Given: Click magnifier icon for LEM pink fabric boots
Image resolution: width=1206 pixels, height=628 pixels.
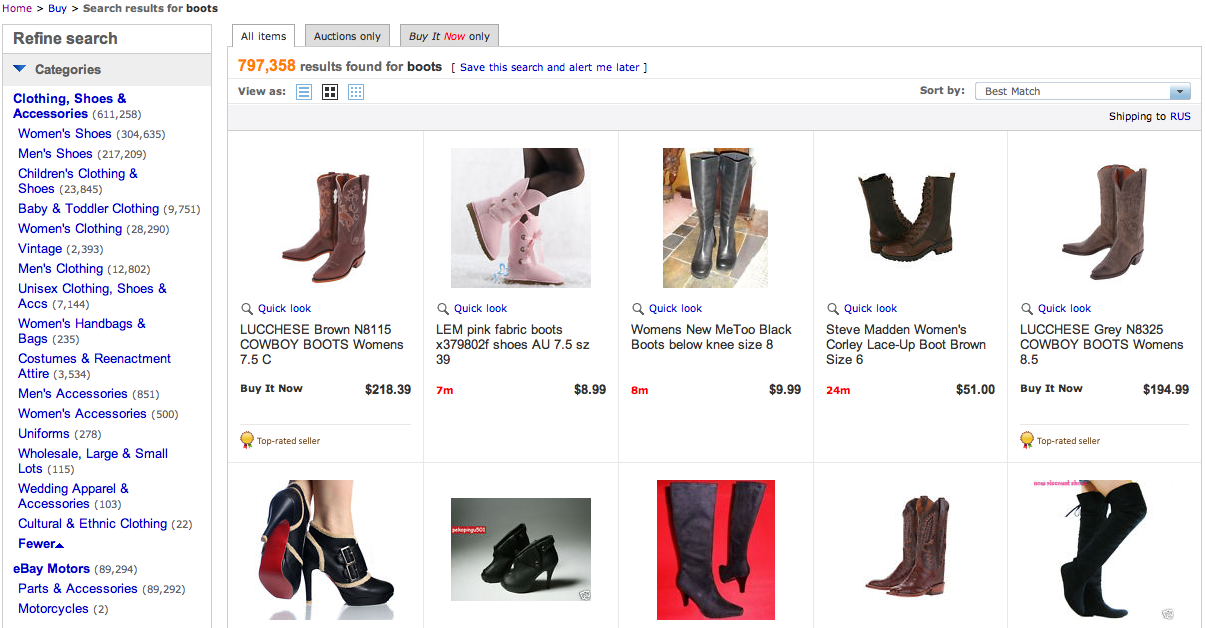Looking at the screenshot, I should tap(443, 308).
